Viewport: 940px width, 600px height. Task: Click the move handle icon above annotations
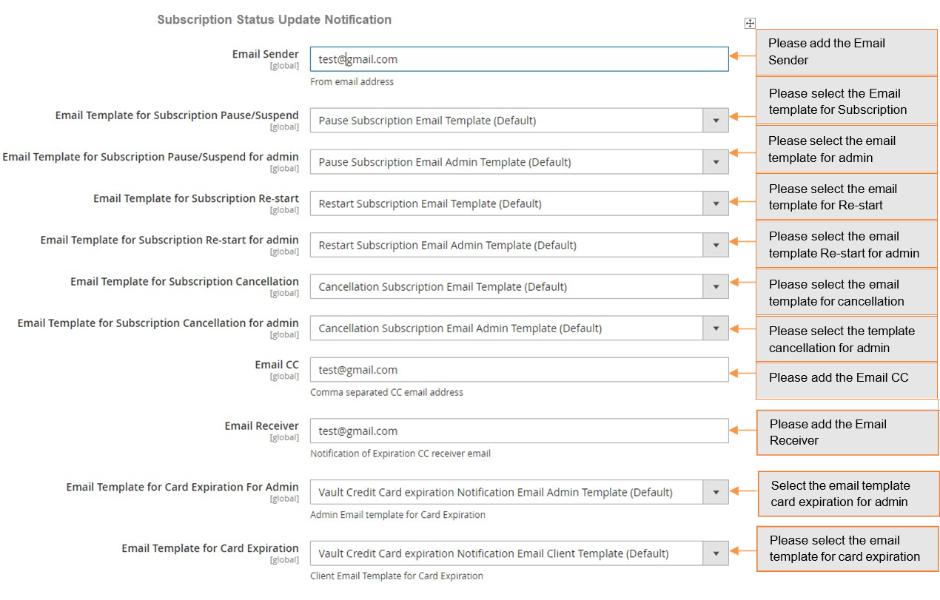[750, 23]
